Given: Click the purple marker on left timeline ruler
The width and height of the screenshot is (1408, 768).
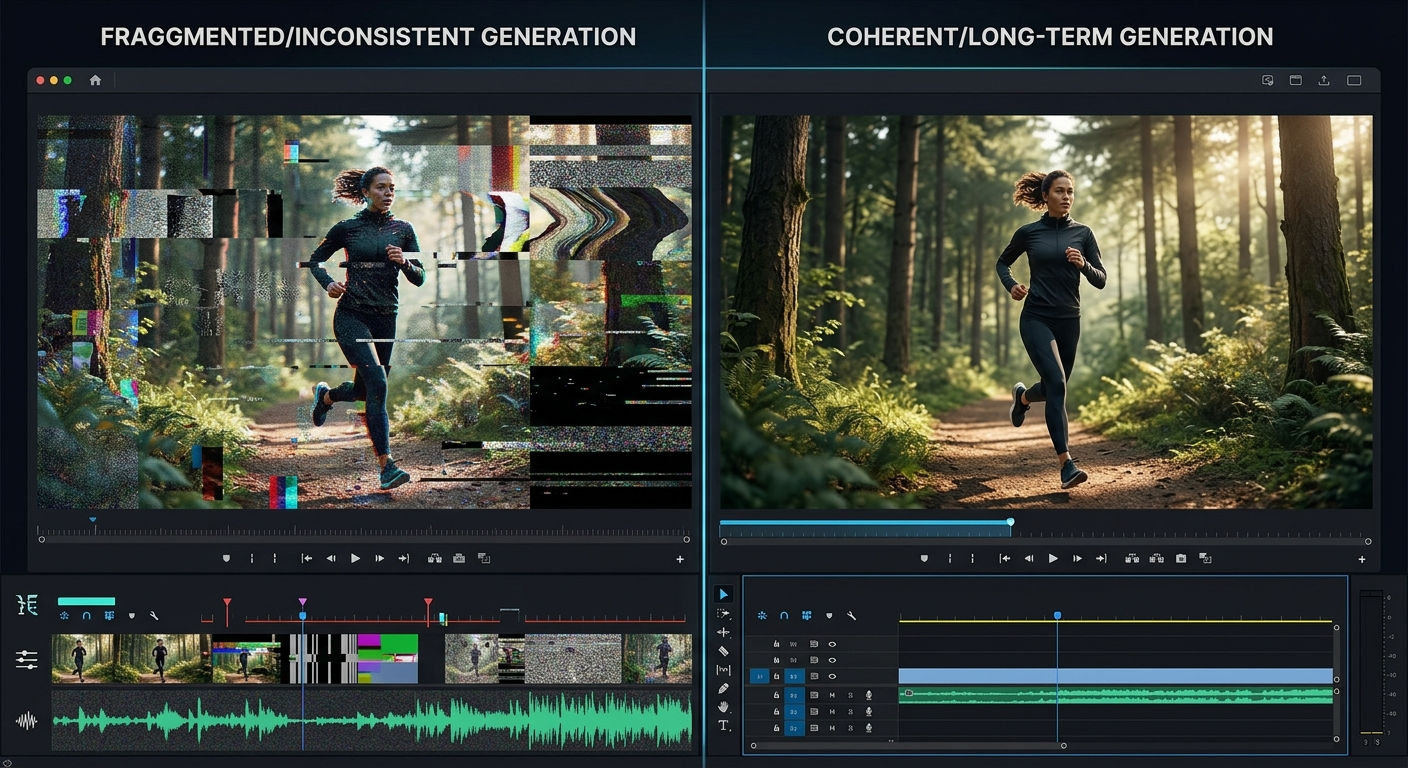Looking at the screenshot, I should point(302,602).
